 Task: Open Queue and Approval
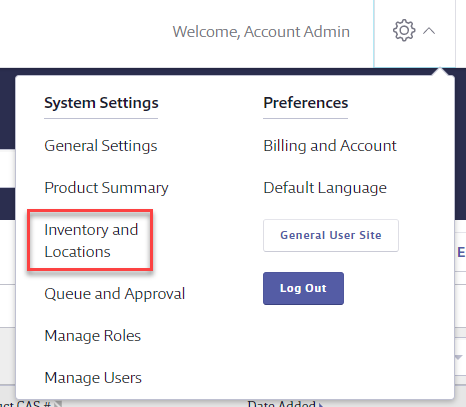pyautogui.click(x=115, y=294)
